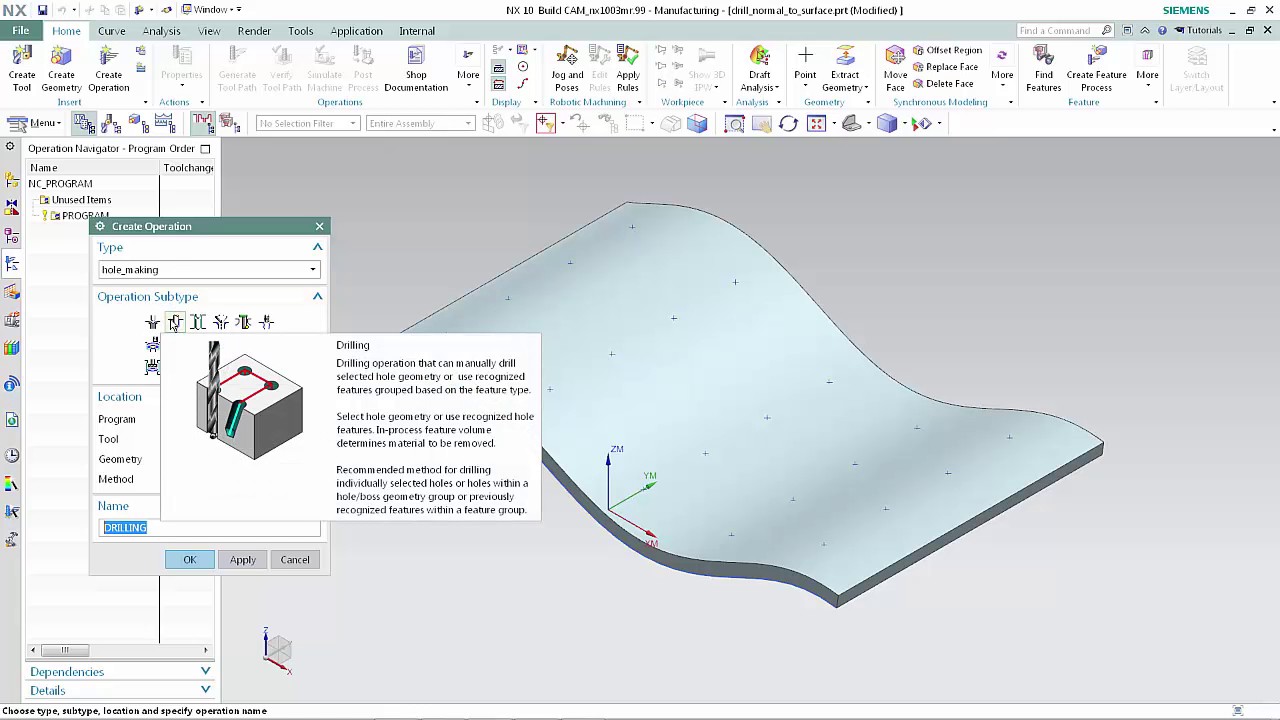Switch to the Analysis tab
The image size is (1280, 720).
tap(161, 31)
